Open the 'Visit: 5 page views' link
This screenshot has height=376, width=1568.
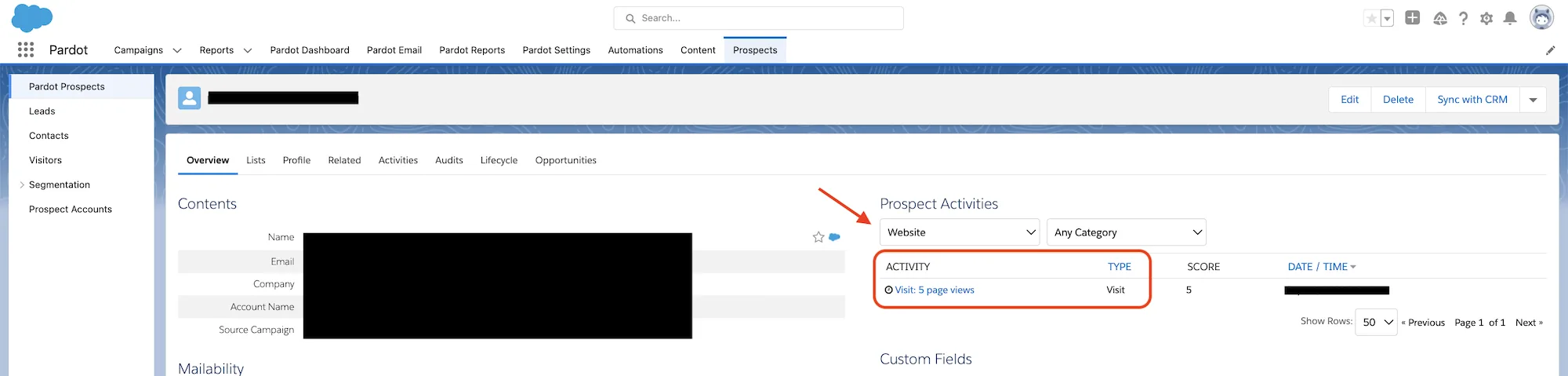click(x=935, y=290)
